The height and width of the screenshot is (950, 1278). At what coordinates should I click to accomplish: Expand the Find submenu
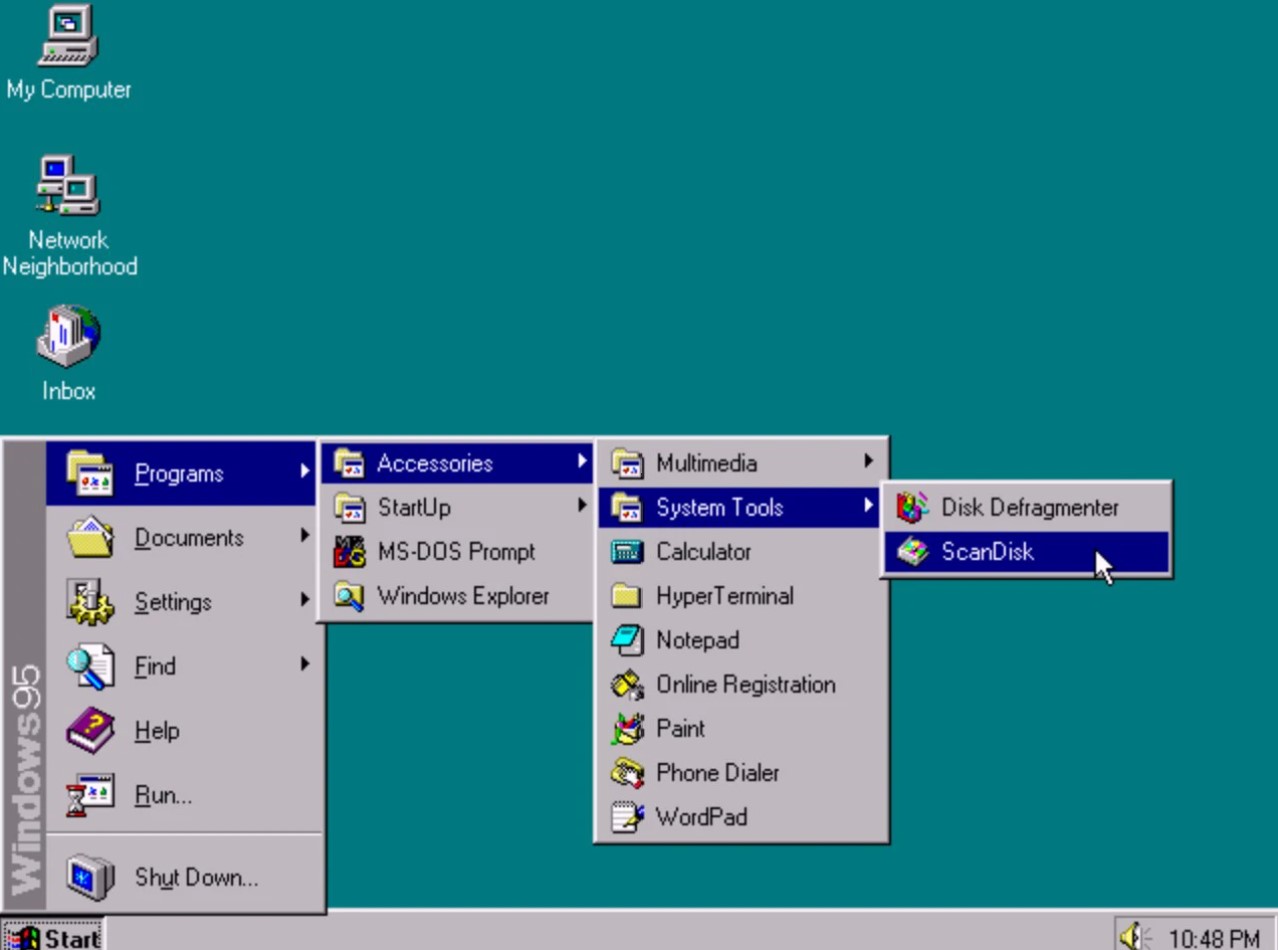pos(155,666)
